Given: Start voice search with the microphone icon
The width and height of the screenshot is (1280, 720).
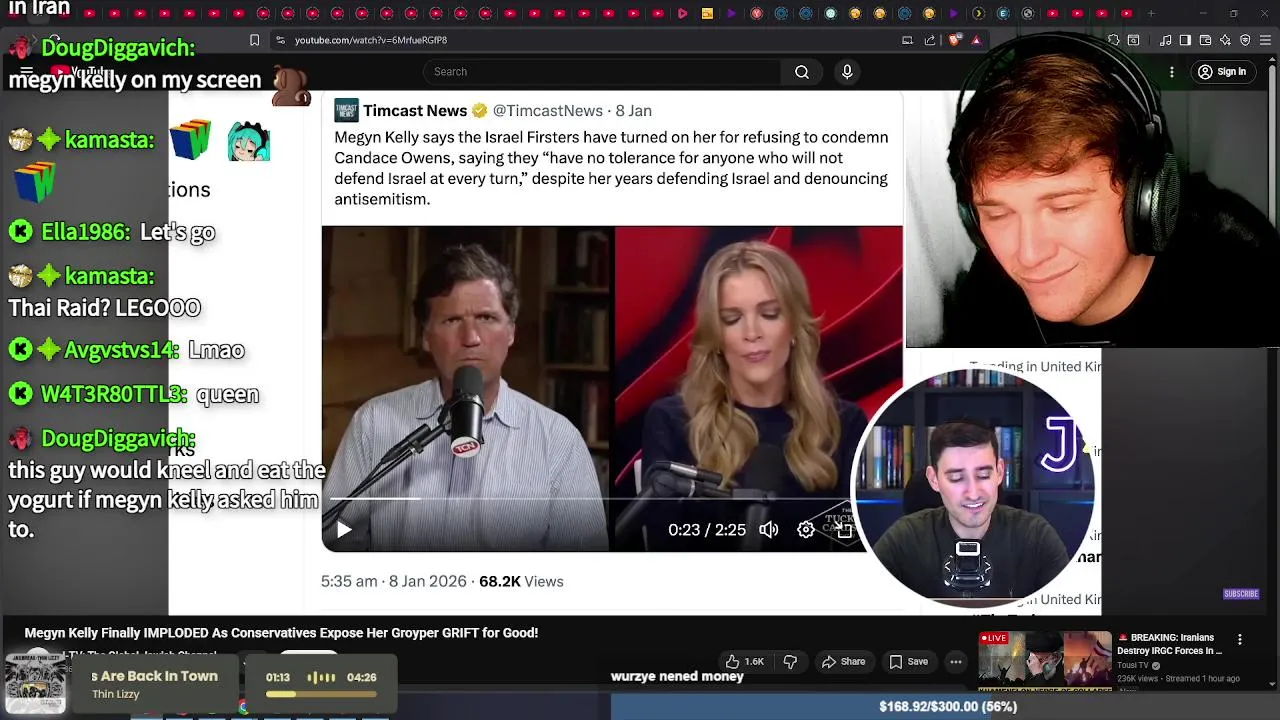Looking at the screenshot, I should [x=847, y=72].
